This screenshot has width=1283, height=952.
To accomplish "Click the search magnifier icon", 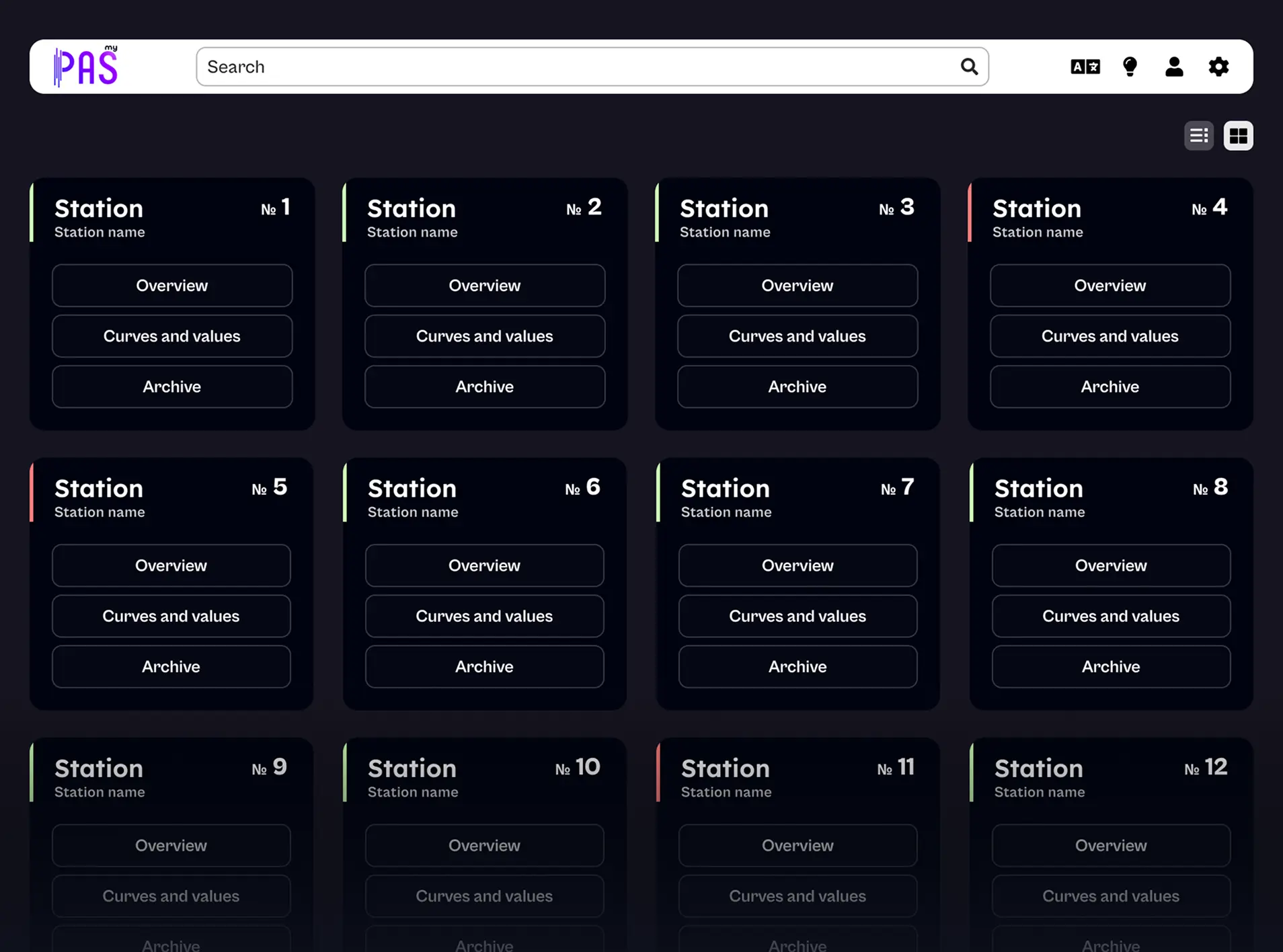I will tap(969, 67).
